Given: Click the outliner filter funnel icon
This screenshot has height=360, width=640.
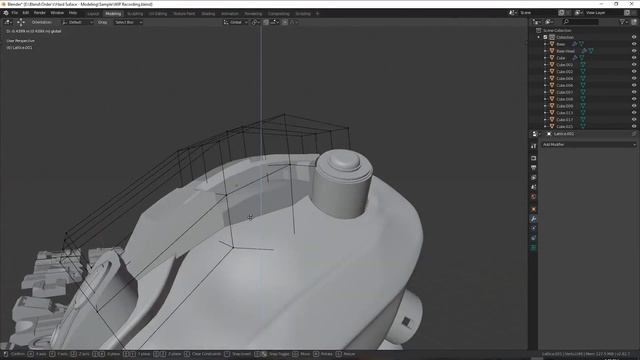Looking at the screenshot, I should click(622, 22).
